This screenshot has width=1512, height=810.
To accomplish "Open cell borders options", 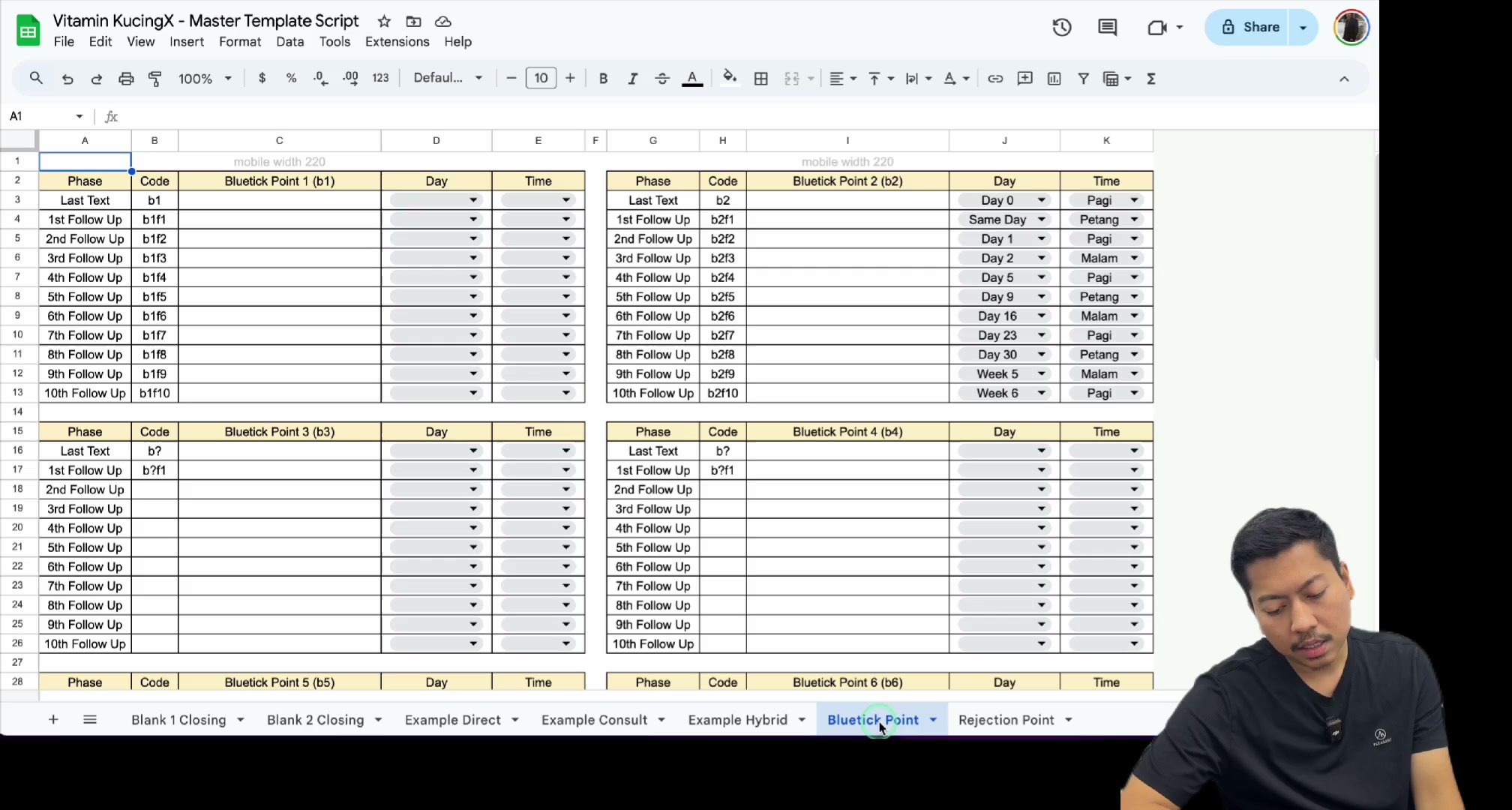I will tap(760, 78).
